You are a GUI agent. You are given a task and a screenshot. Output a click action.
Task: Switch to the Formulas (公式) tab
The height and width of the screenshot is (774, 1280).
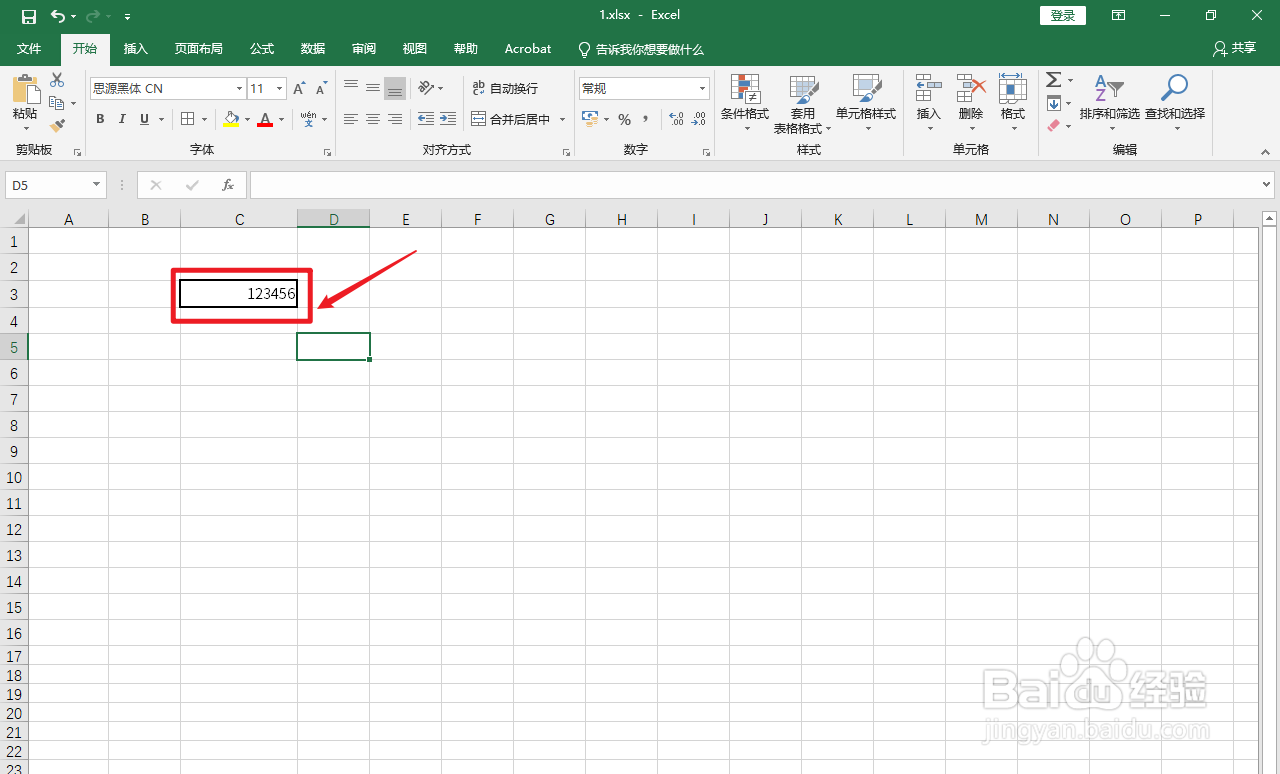tap(262, 48)
